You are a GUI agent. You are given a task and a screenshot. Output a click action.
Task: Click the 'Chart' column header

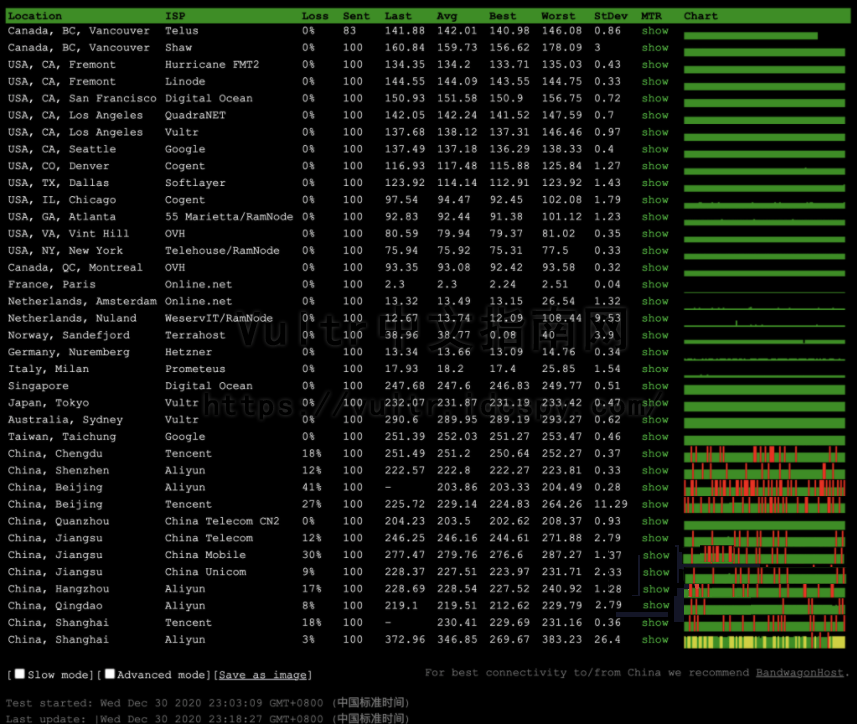pyautogui.click(x=700, y=16)
